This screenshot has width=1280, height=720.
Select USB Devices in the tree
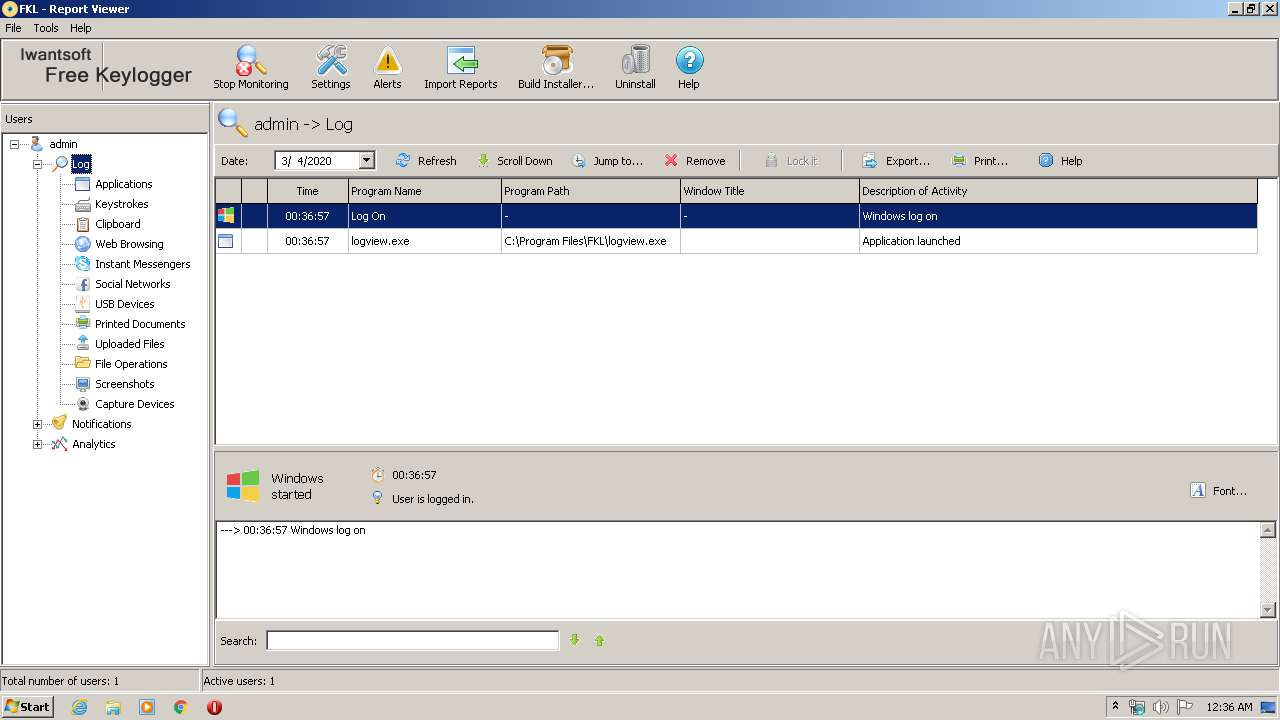point(124,304)
